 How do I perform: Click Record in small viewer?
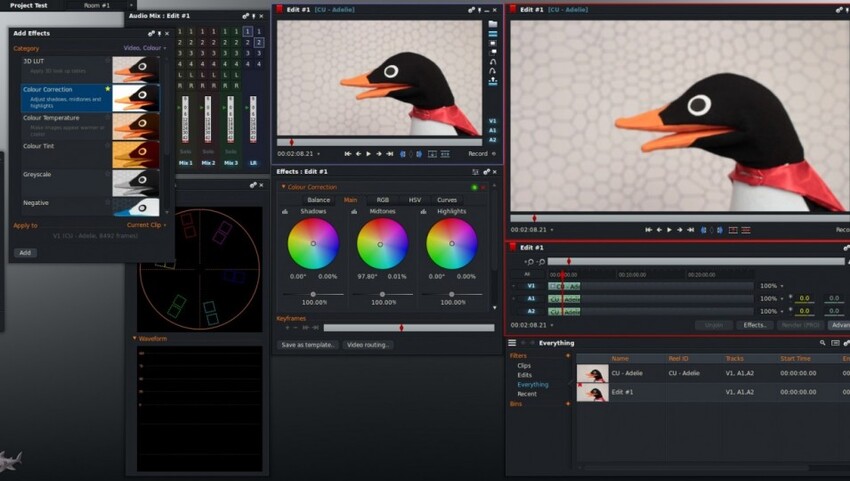pyautogui.click(x=478, y=154)
